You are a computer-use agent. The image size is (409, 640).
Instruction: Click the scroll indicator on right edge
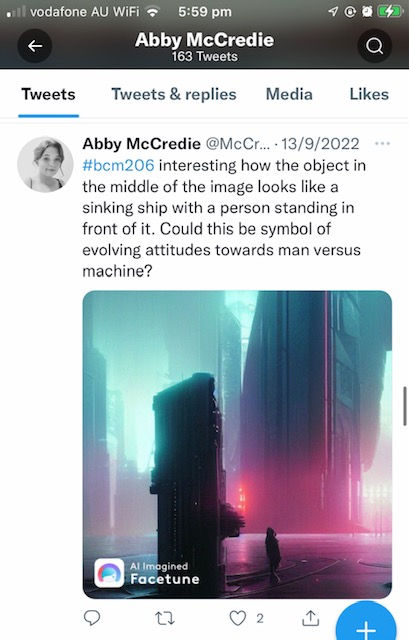(405, 407)
